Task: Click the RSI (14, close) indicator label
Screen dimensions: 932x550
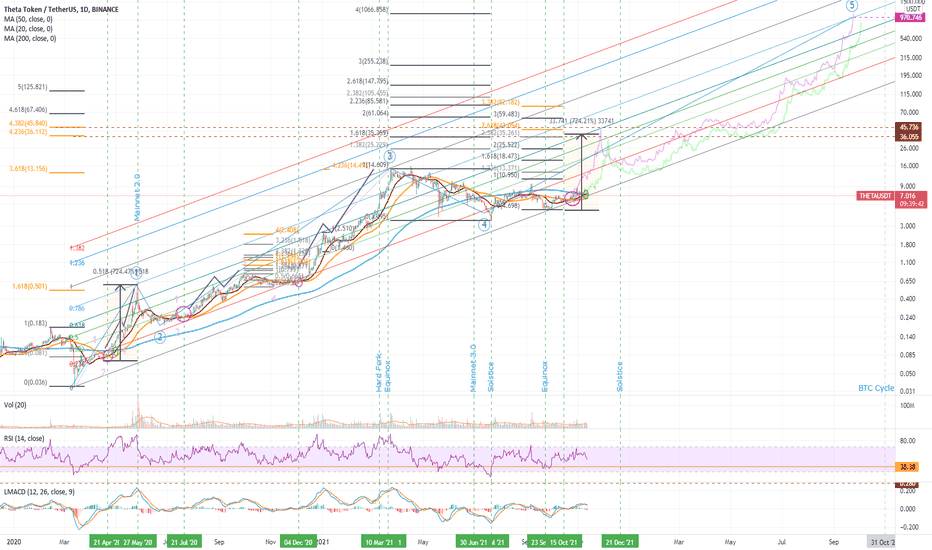Action: pyautogui.click(x=24, y=438)
